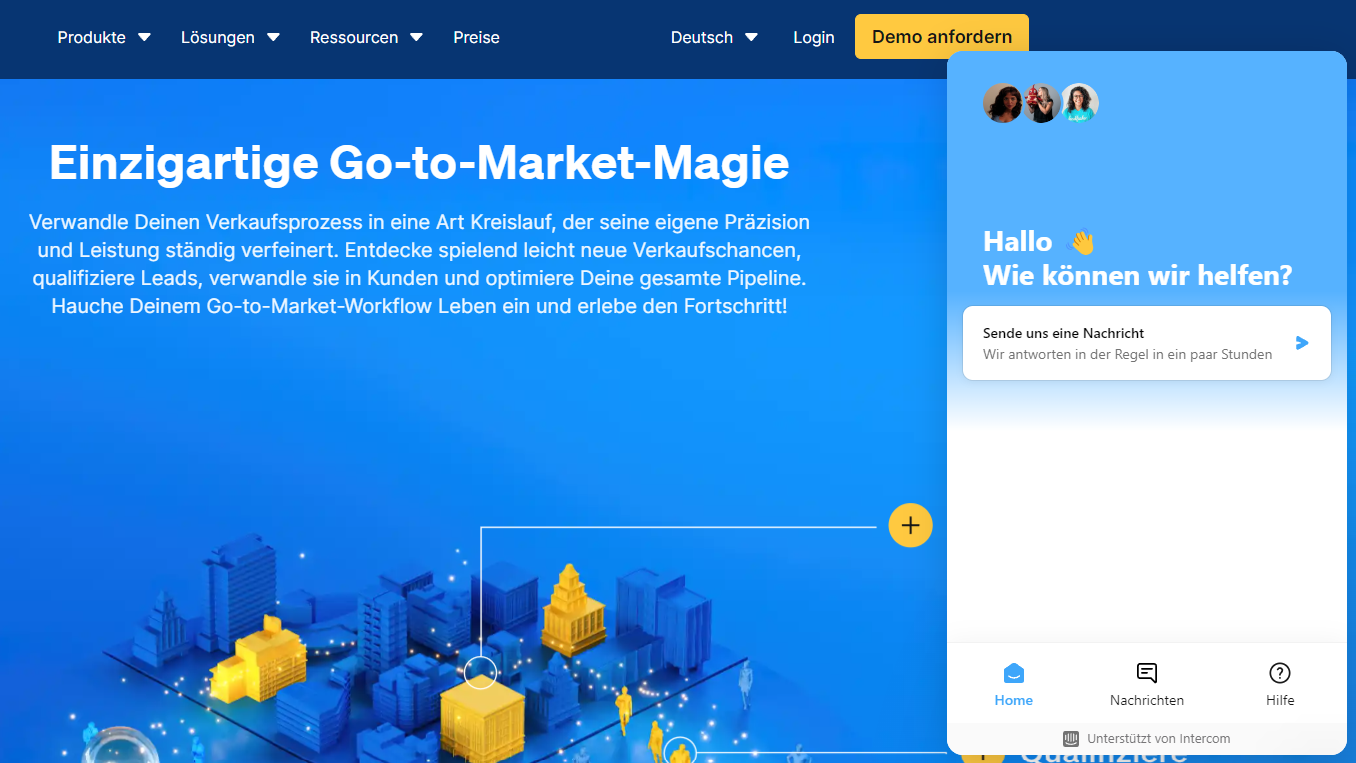
Task: Click the Einzigartige Go-to-Market-Magie heading
Action: [419, 163]
